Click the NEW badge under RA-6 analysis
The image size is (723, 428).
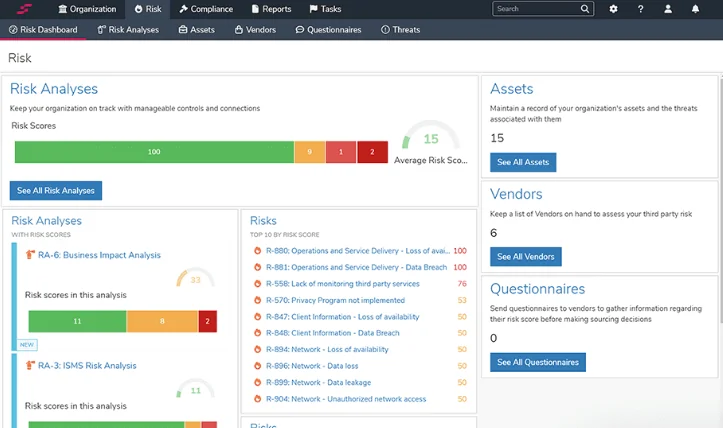(x=26, y=345)
